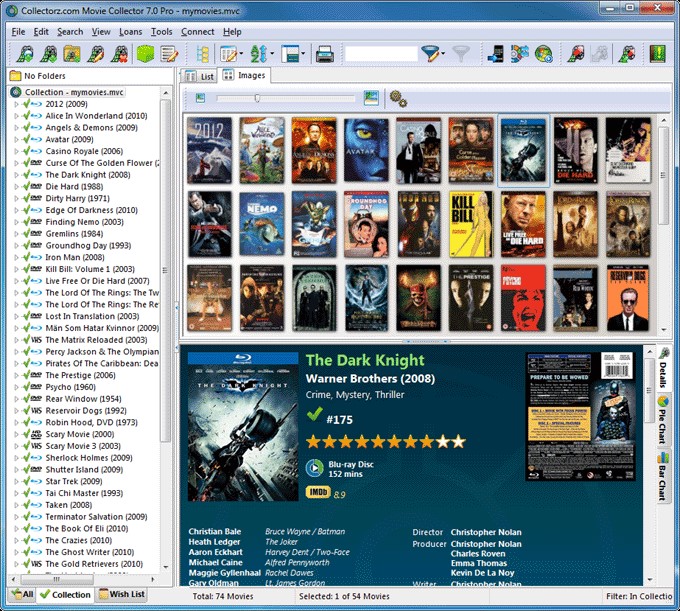The height and width of the screenshot is (611, 680).
Task: Expand the Iron Man (2008) tree node
Action: (16, 258)
